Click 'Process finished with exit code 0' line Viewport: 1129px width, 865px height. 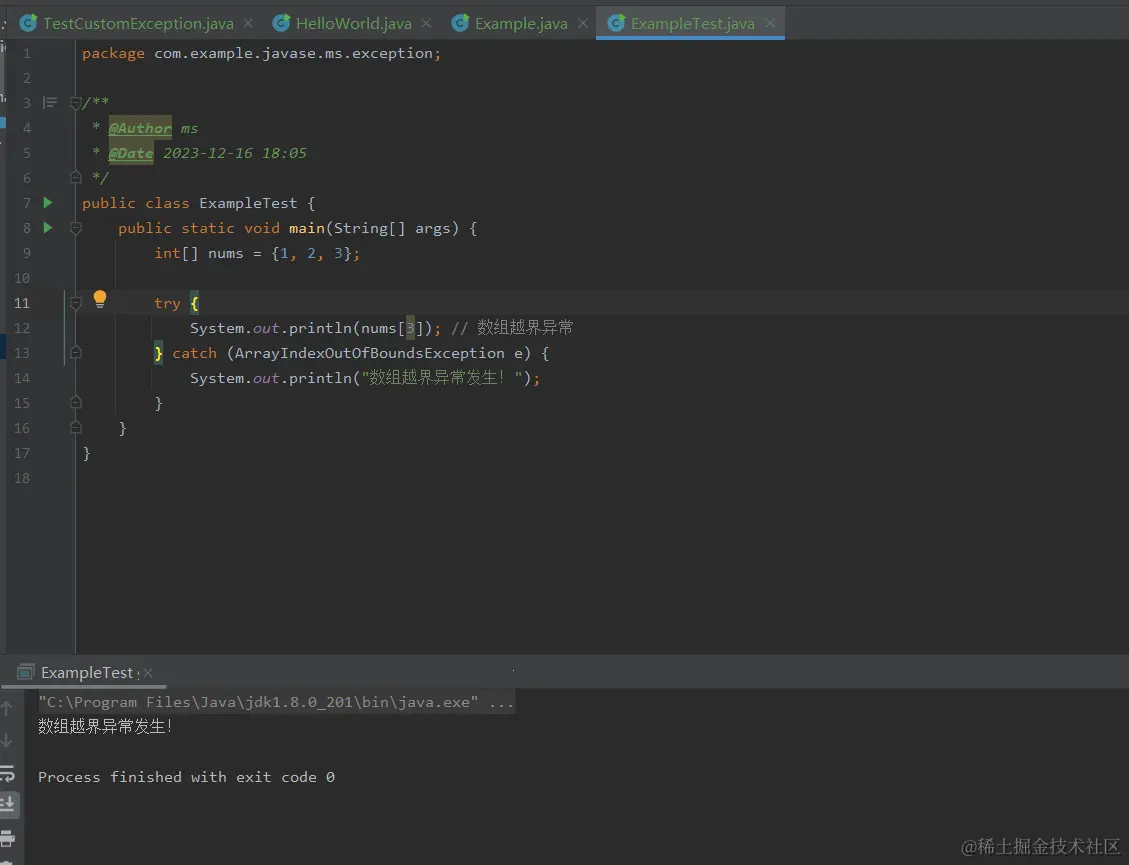coord(186,776)
